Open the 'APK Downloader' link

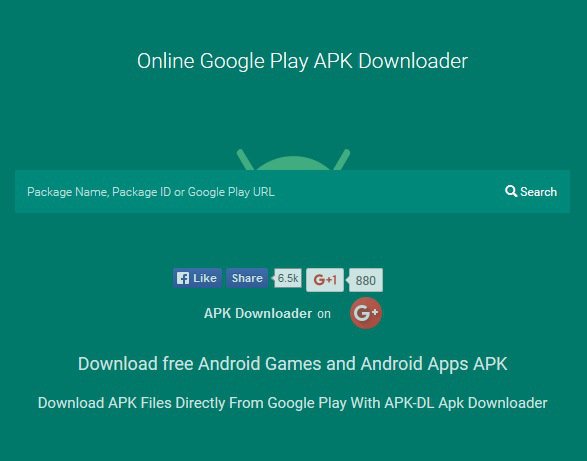coord(258,313)
